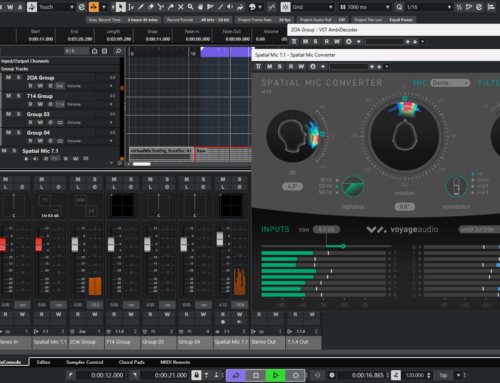Click the 2OA Group mixer channel fader
Image resolution: width=500 pixels, height=383 pixels.
75,244
